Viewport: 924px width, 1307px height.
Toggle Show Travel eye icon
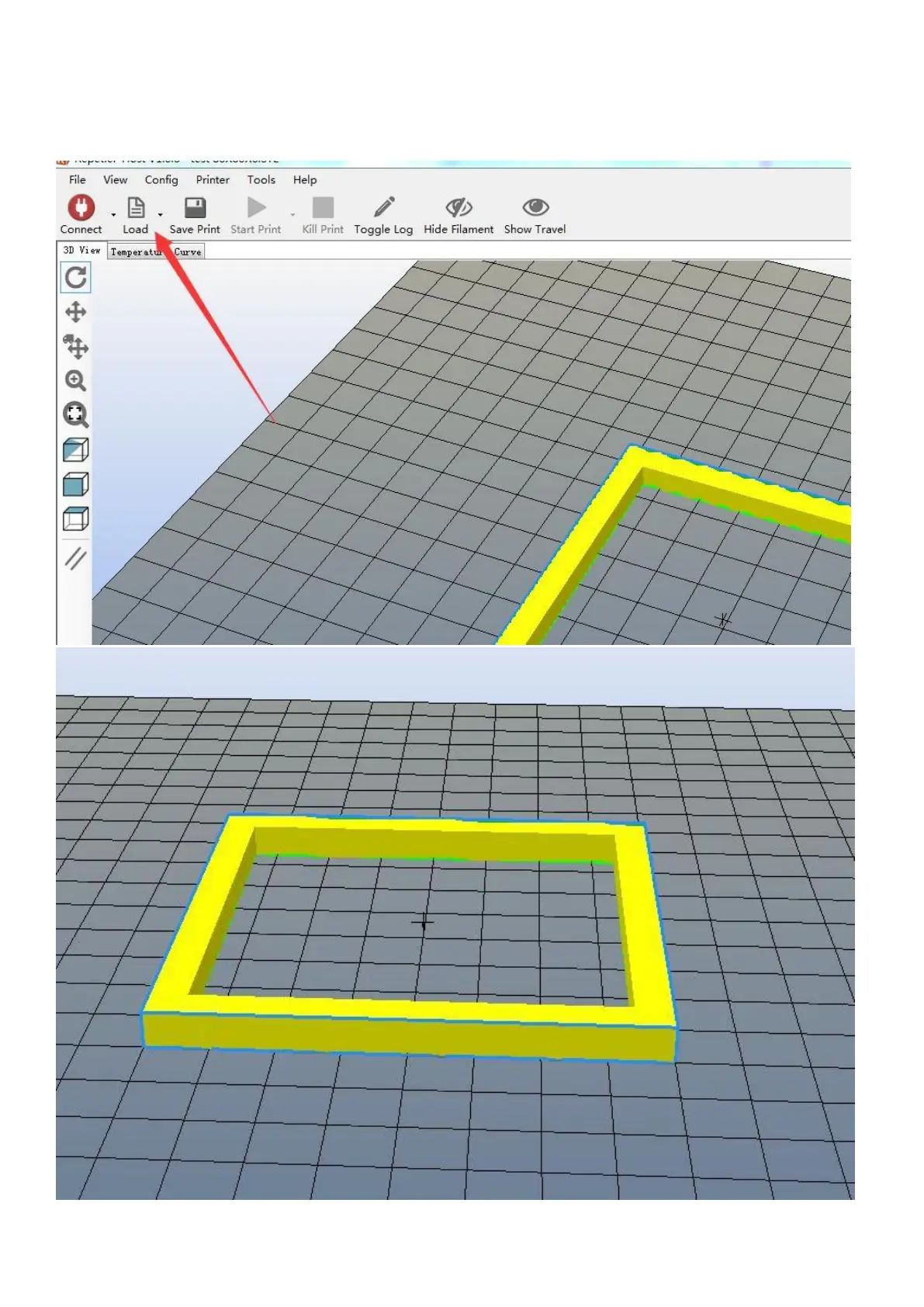[x=535, y=207]
